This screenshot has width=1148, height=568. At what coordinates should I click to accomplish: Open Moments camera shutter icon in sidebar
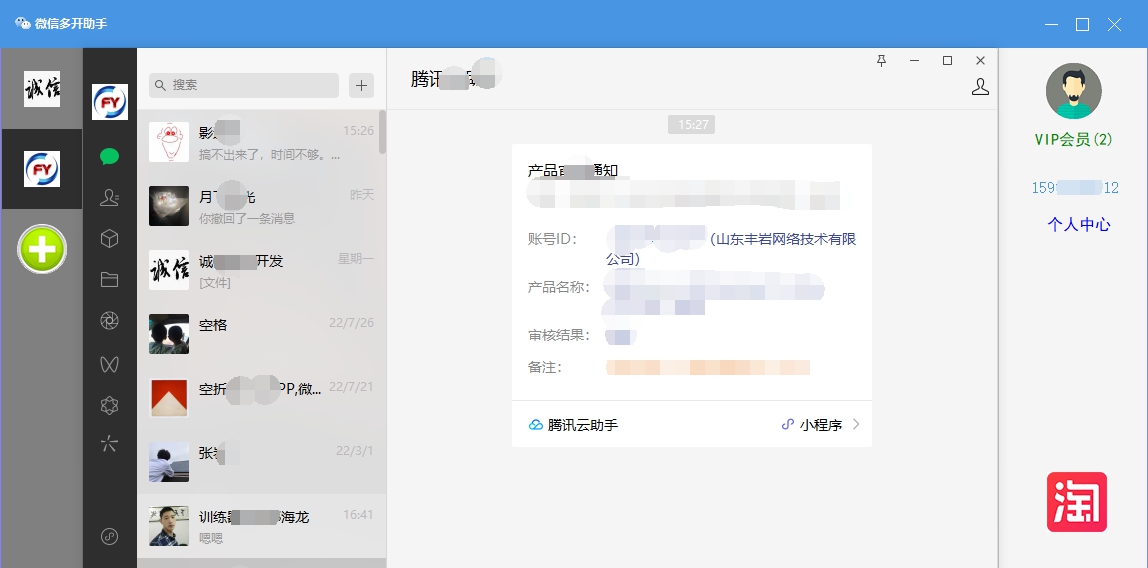(x=110, y=321)
